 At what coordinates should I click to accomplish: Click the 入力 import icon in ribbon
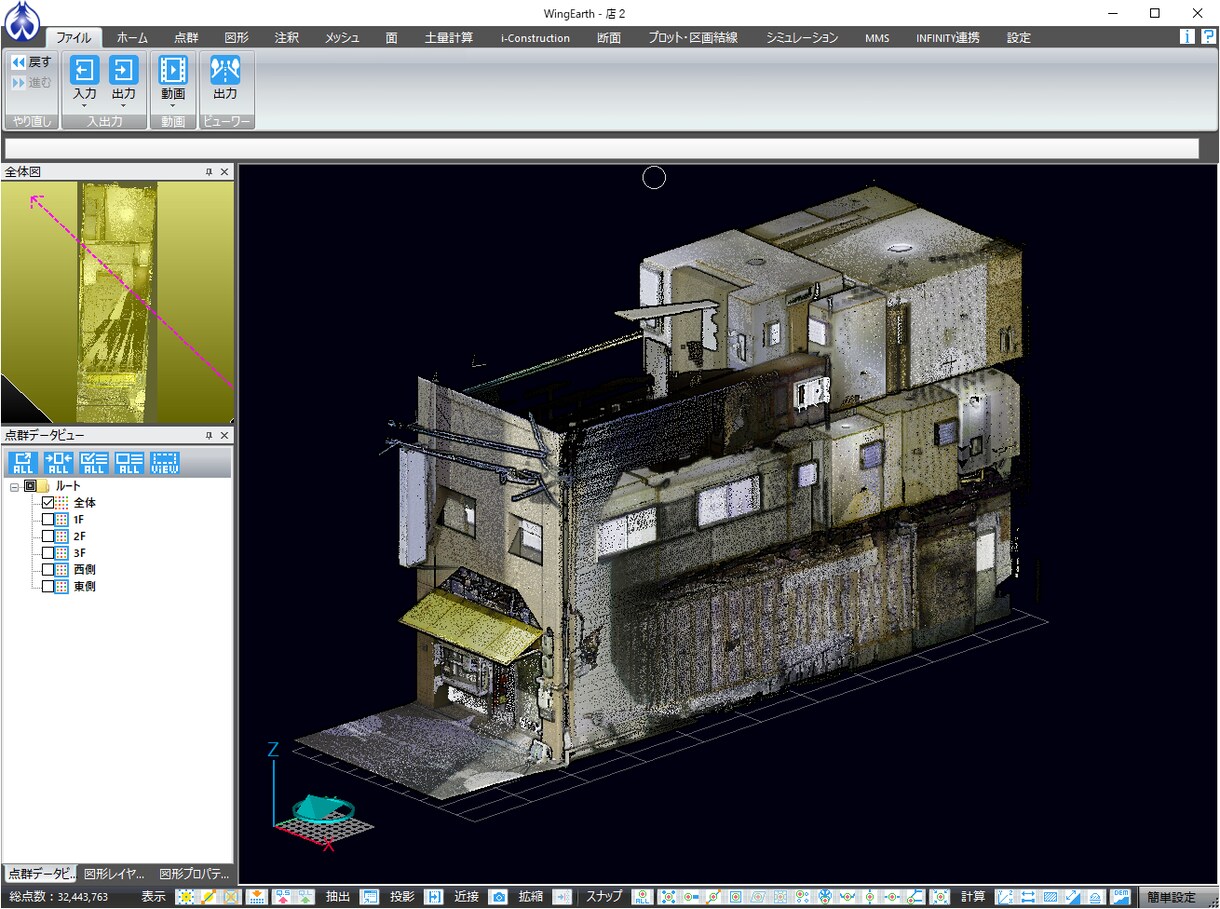[x=85, y=70]
